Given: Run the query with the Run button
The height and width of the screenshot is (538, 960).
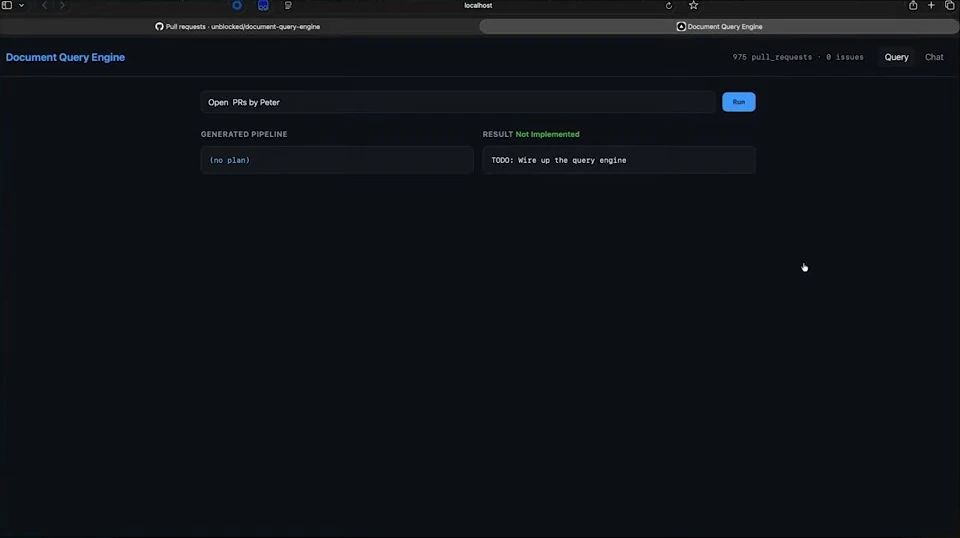Looking at the screenshot, I should click(738, 102).
